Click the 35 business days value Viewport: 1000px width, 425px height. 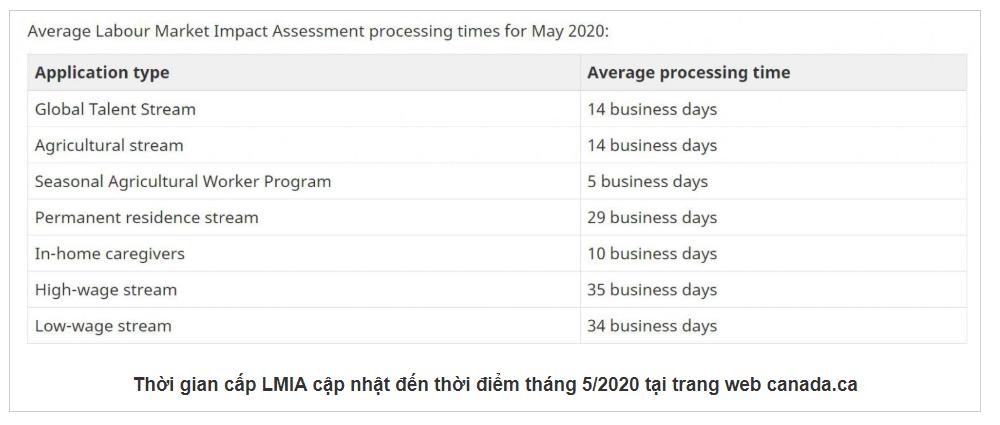pyautogui.click(x=652, y=290)
